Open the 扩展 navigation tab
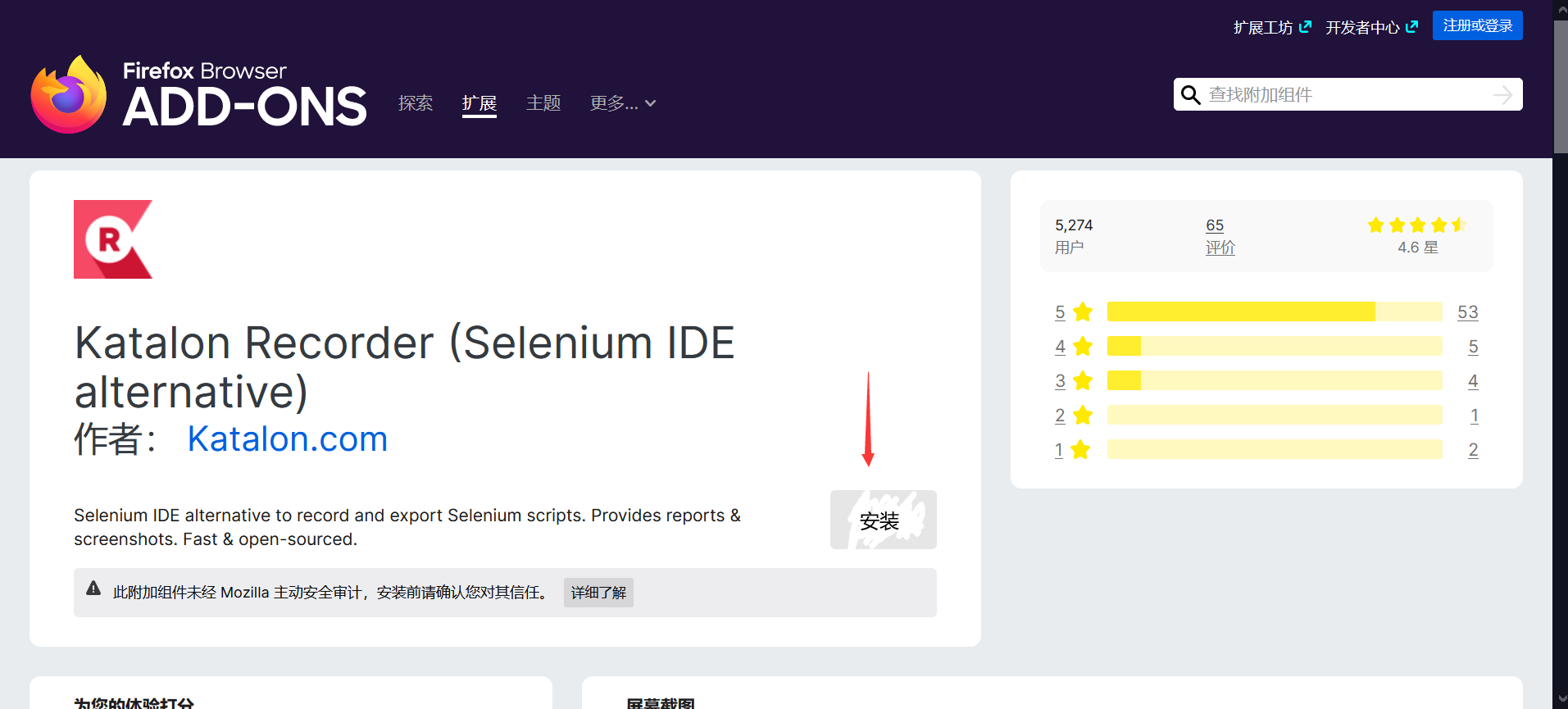The width and height of the screenshot is (1568, 709). 479,103
